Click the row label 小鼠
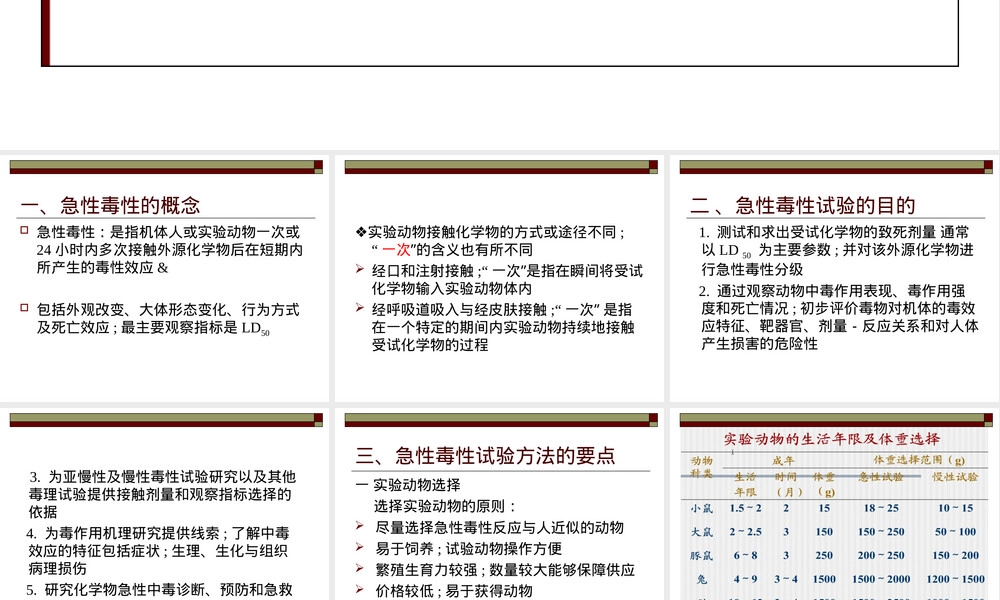The height and width of the screenshot is (600, 1000). coord(702,509)
